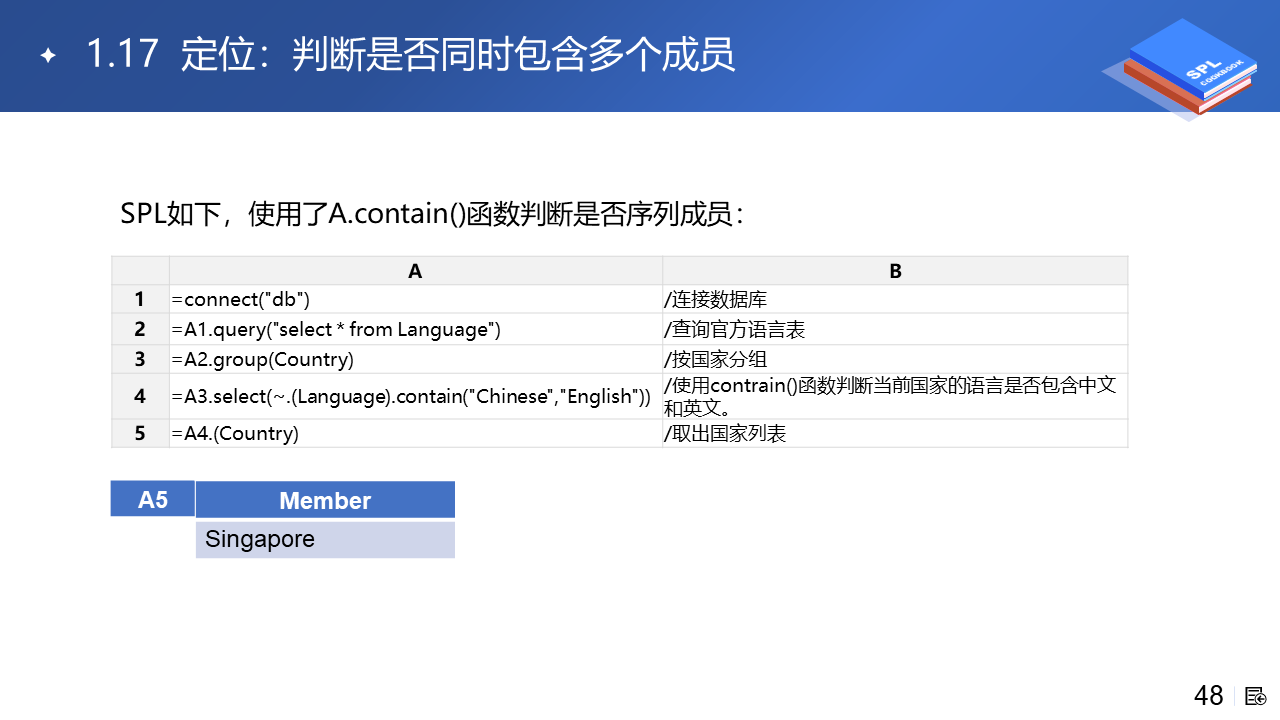Click the cell =A2.group(Country)

coord(416,359)
